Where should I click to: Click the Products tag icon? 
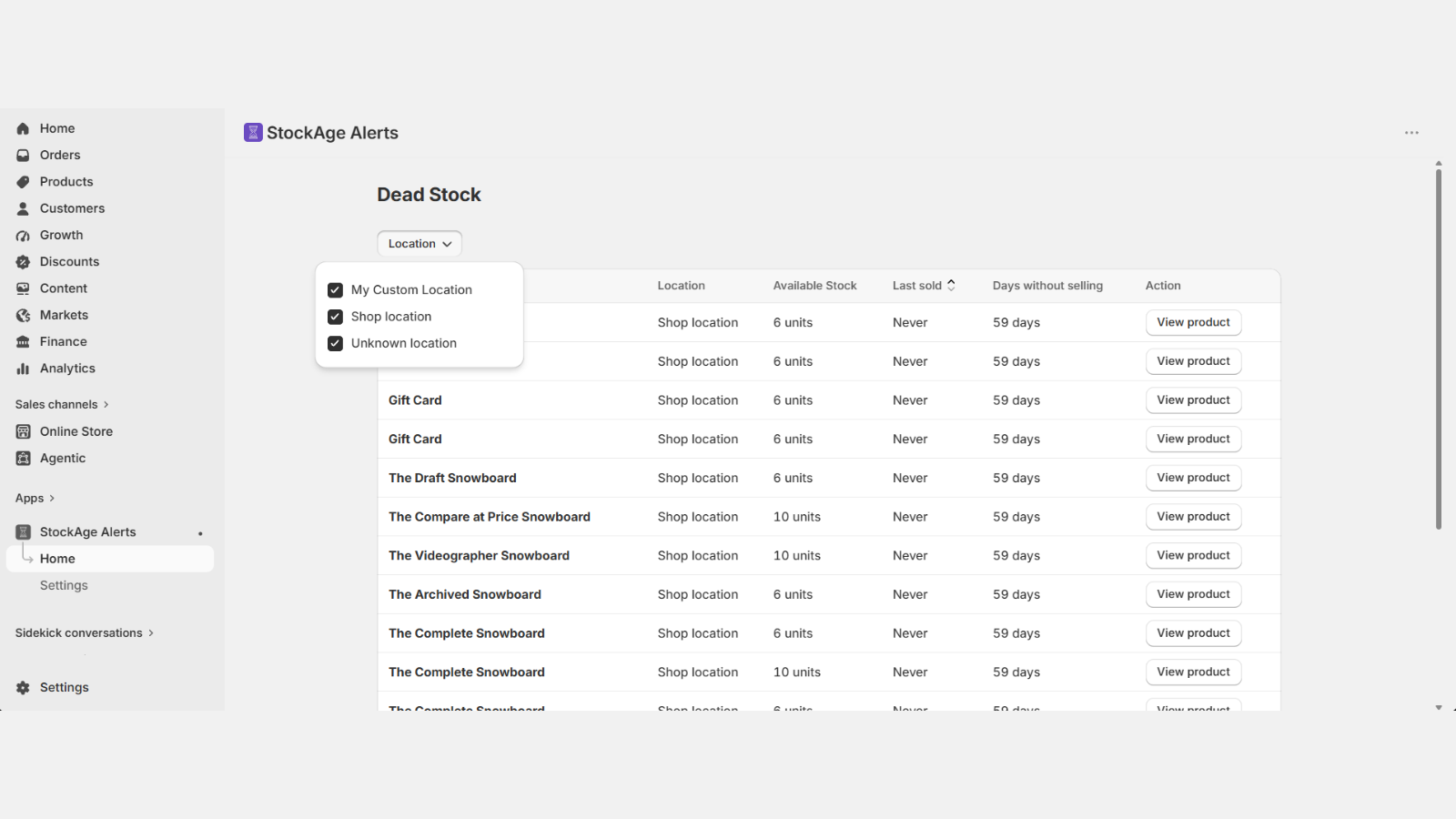pyautogui.click(x=23, y=182)
